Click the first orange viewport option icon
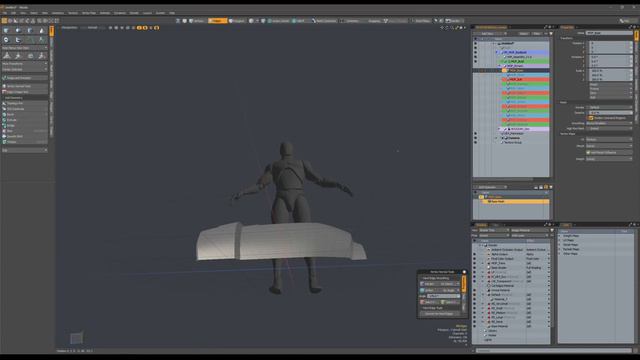This screenshot has width=640, height=360. (x=139, y=28)
